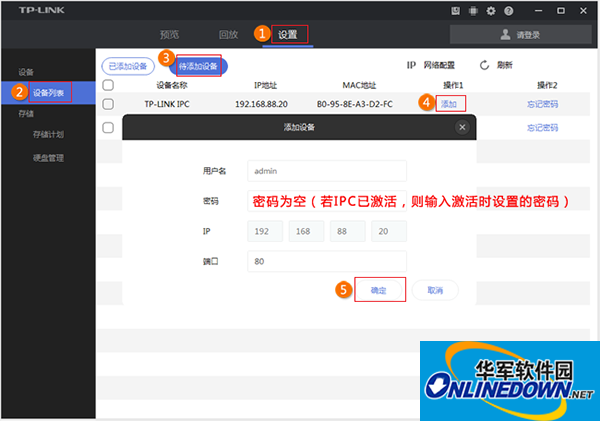Click the IP octet field 20
Image resolution: width=600 pixels, height=421 pixels.
click(389, 231)
